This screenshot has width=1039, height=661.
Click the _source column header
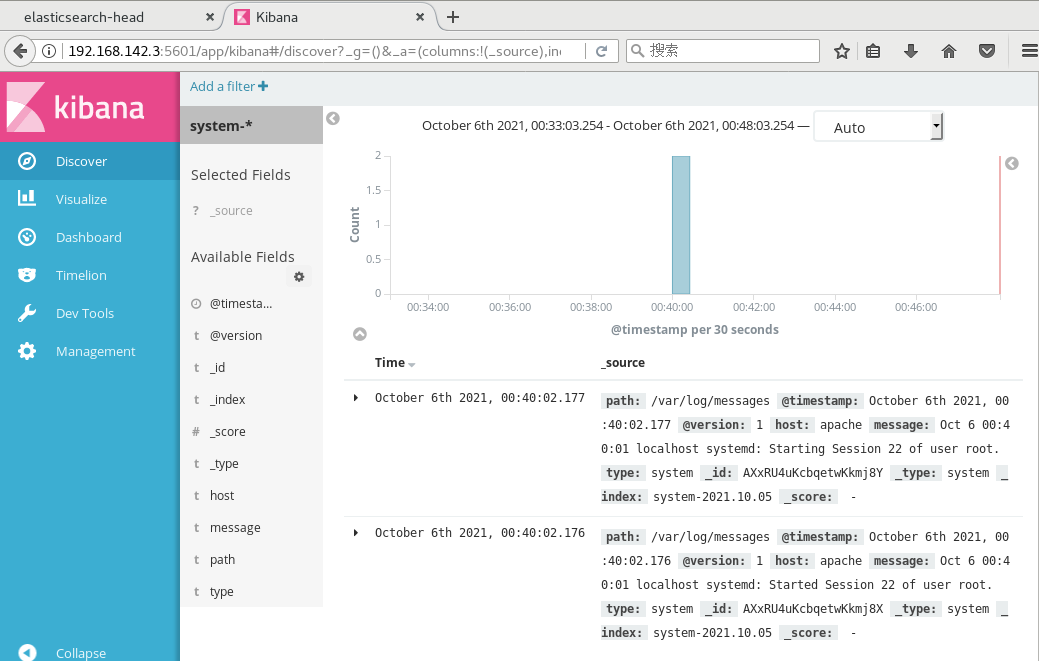coord(622,362)
